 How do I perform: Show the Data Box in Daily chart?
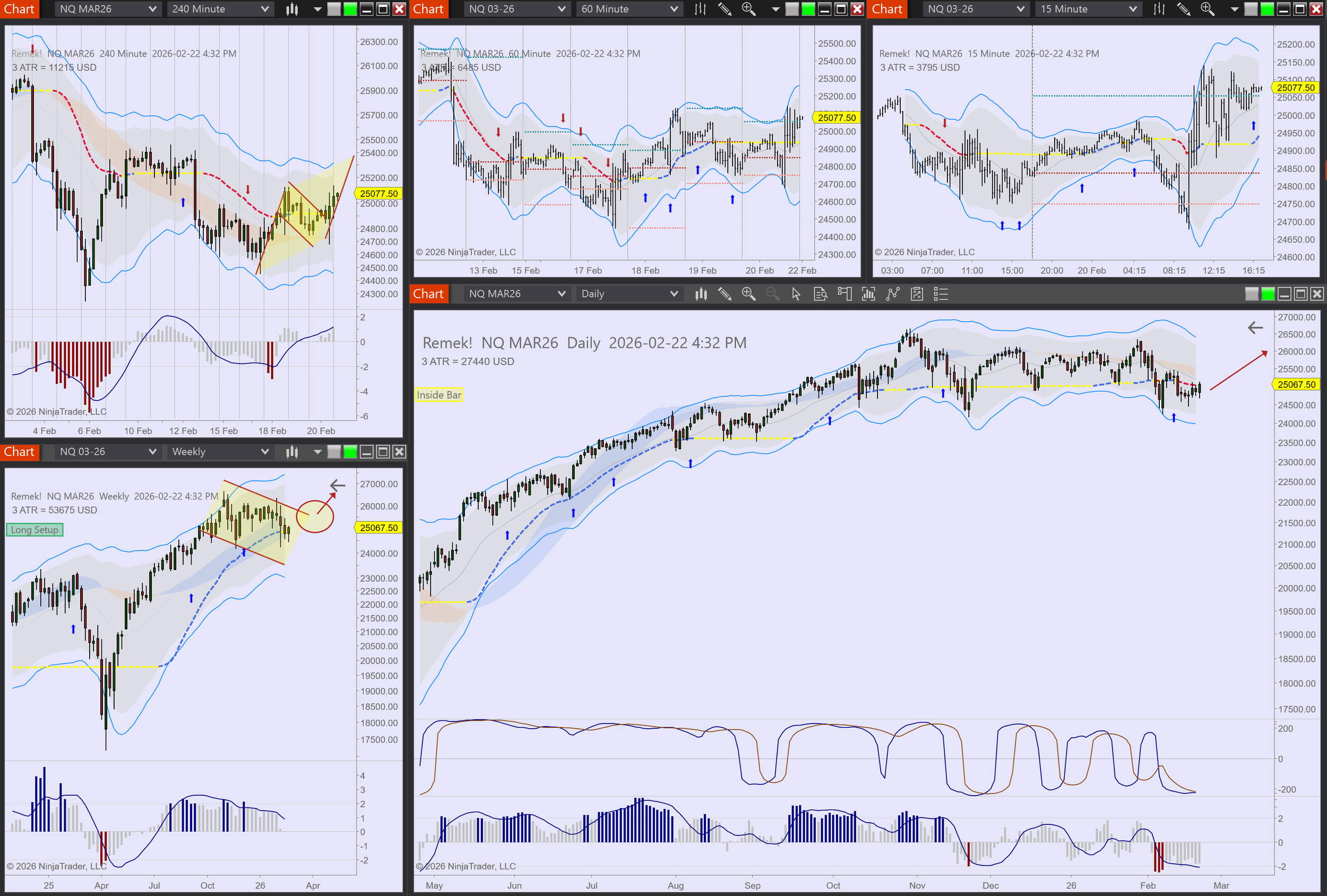820,294
